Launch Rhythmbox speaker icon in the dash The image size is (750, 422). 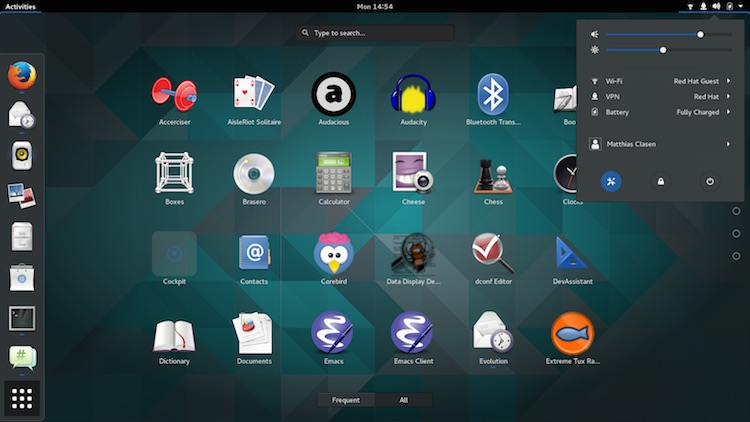(x=22, y=155)
